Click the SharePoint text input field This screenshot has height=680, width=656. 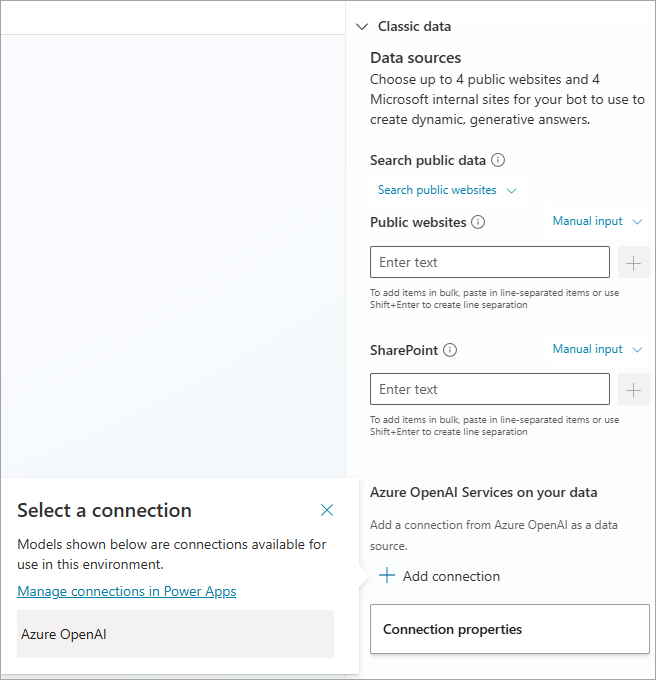click(489, 389)
